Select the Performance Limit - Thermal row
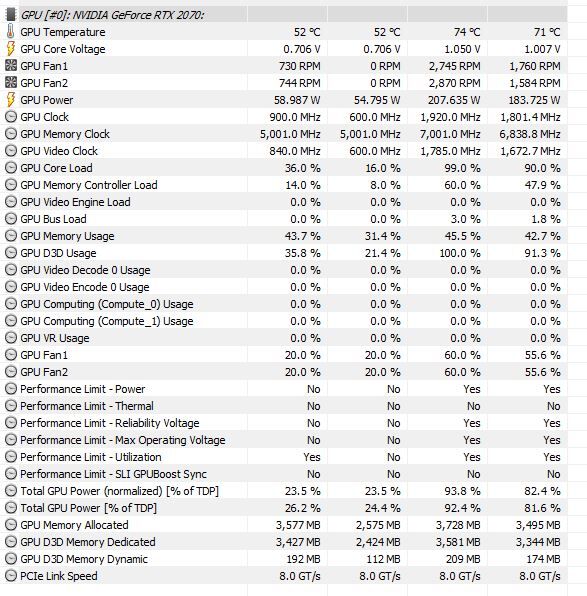The width and height of the screenshot is (587, 596). [x=284, y=406]
